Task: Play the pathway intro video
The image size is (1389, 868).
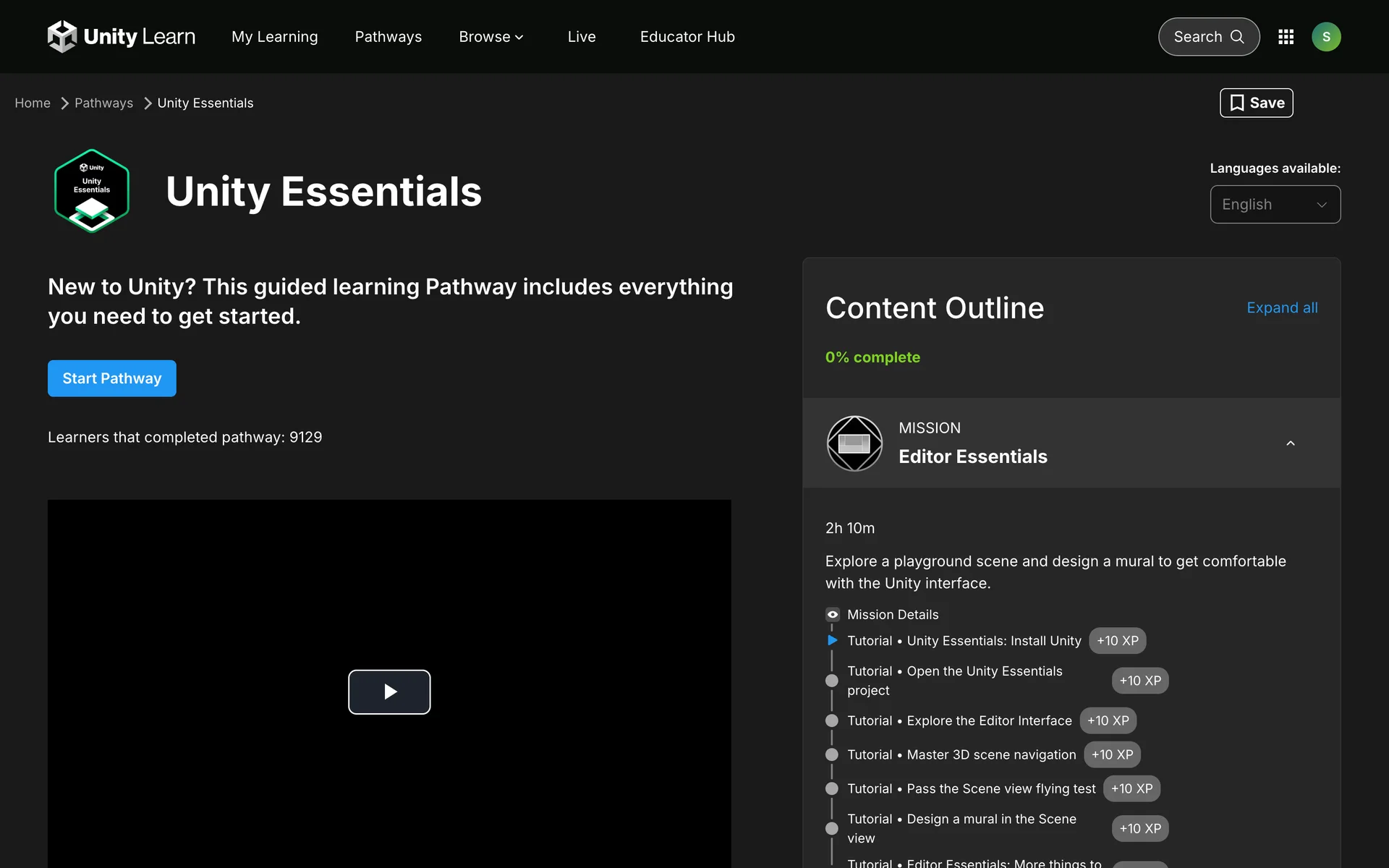Action: [x=389, y=692]
